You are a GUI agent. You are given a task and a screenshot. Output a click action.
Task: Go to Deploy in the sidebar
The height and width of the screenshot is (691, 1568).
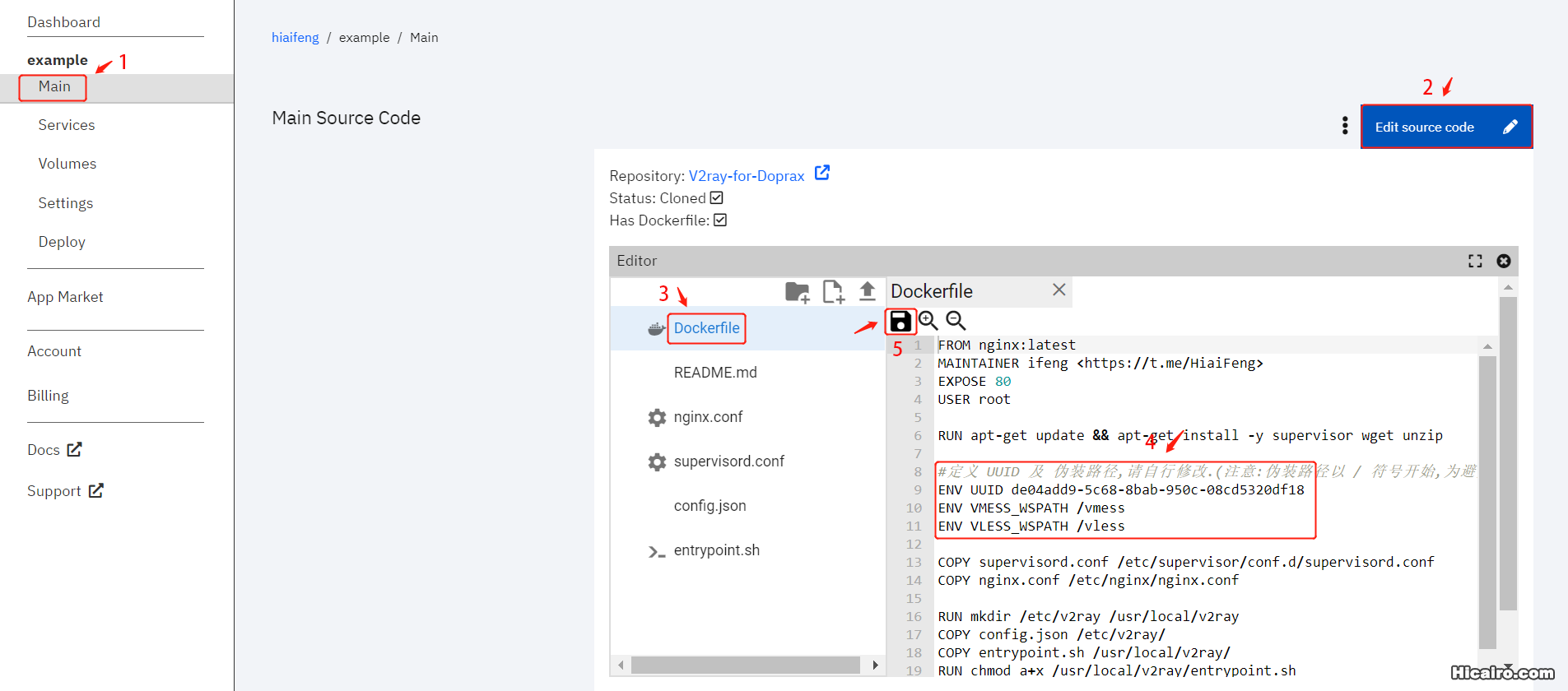(x=62, y=242)
